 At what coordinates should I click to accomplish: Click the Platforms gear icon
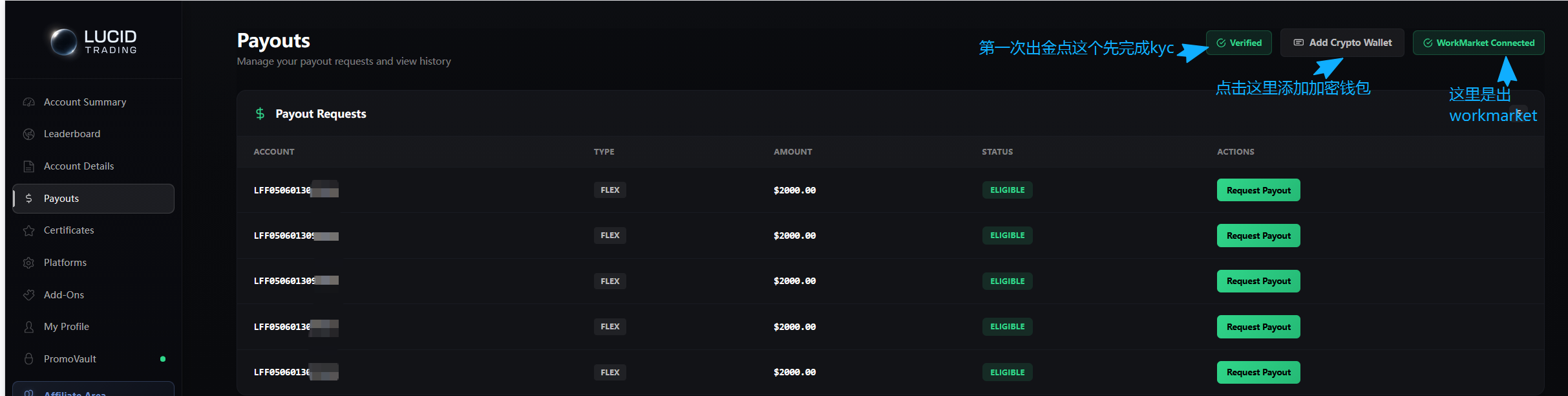tap(28, 263)
